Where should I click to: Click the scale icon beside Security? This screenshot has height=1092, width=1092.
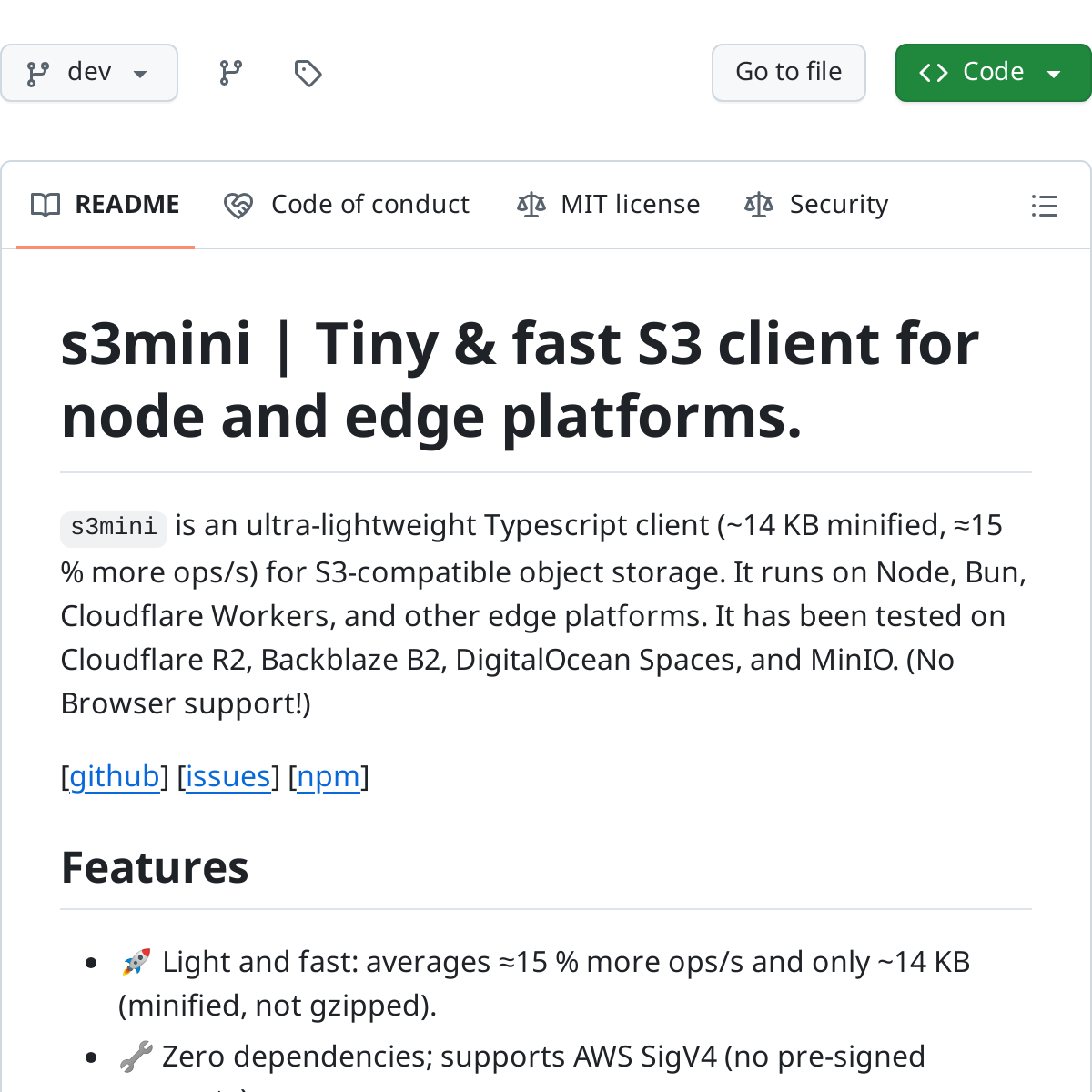pos(759,205)
